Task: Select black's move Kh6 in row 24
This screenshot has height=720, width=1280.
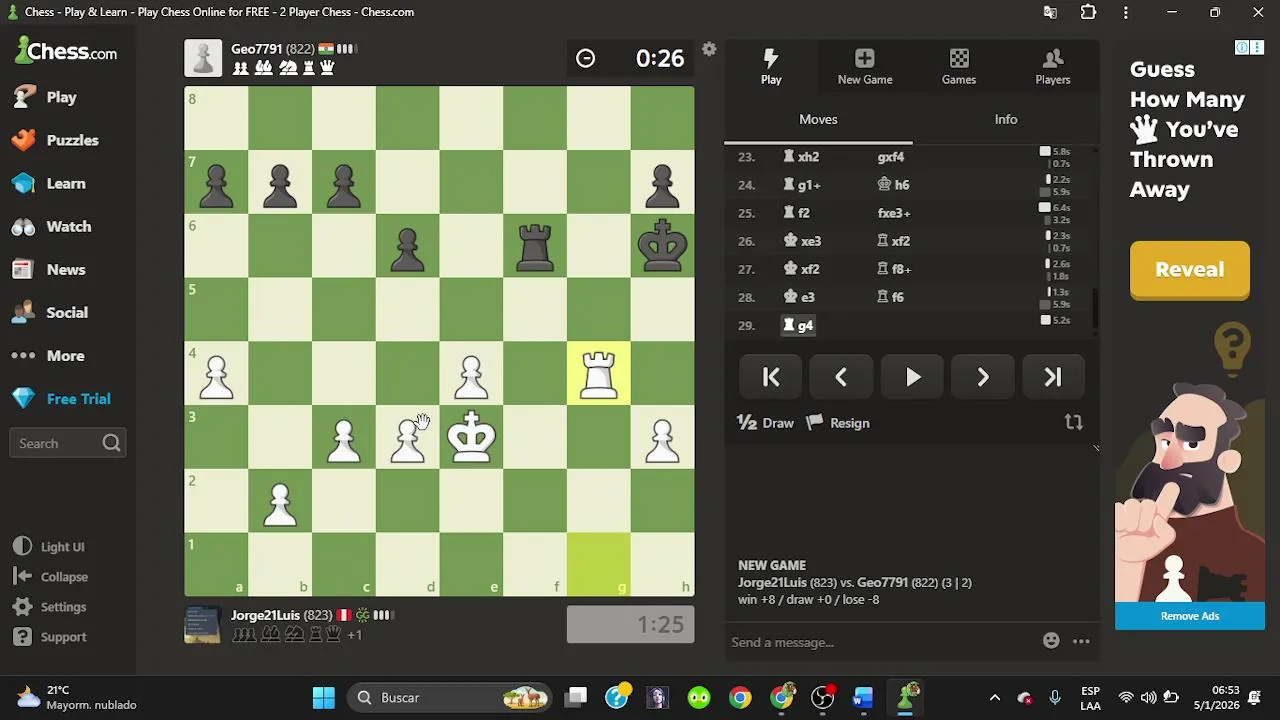Action: coord(893,185)
